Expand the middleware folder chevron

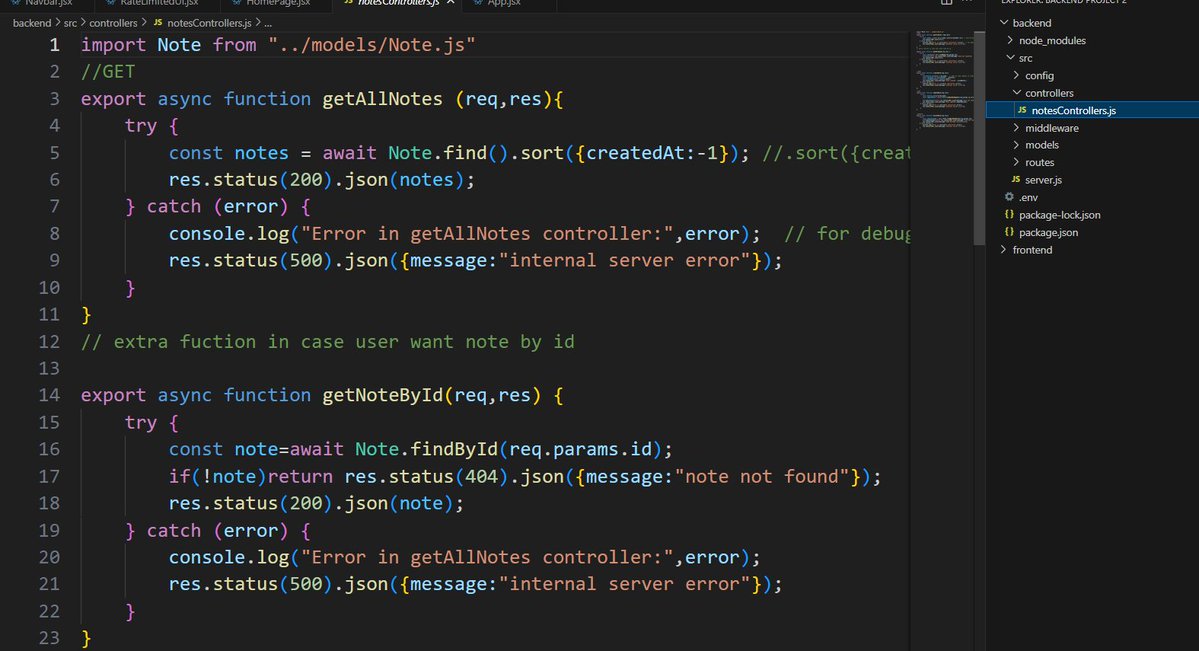tap(1016, 128)
